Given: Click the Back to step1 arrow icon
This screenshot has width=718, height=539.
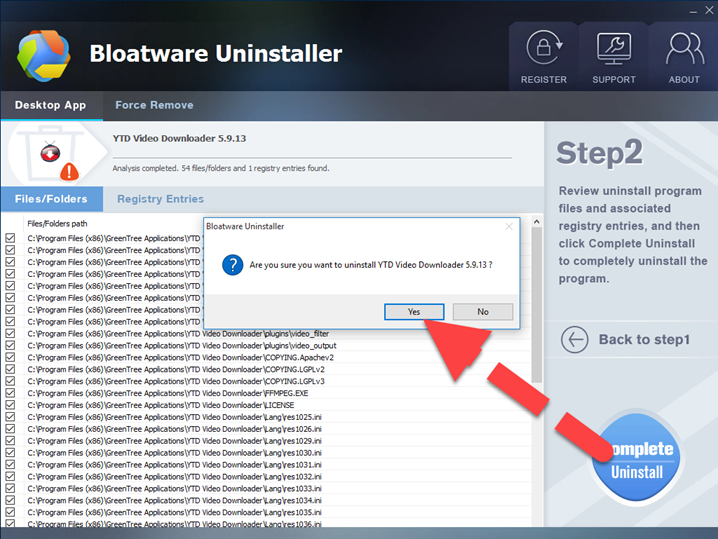Looking at the screenshot, I should 574,339.
